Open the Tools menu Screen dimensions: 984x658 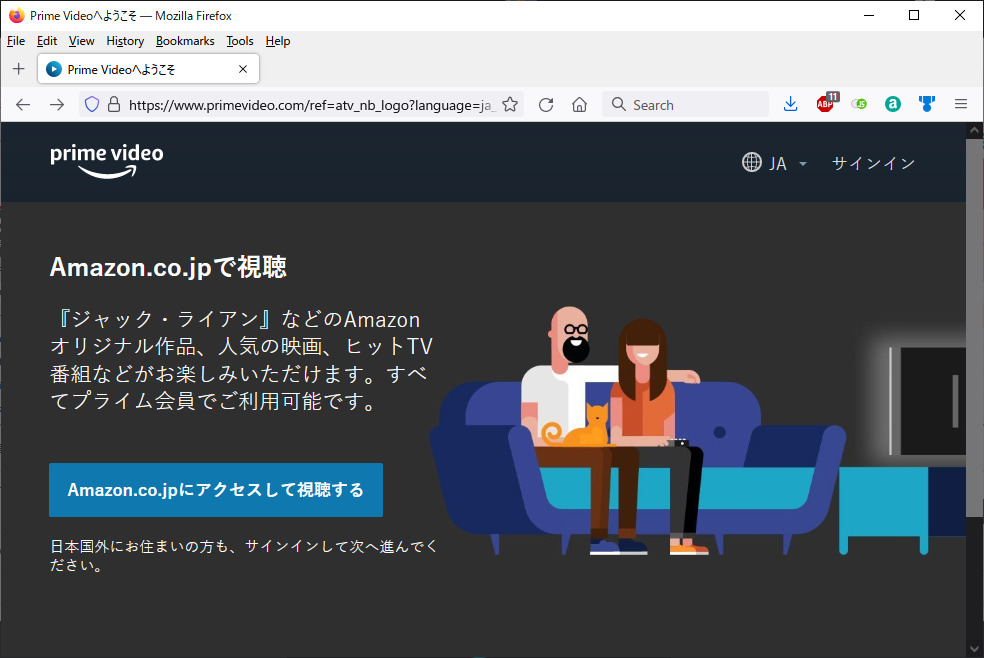(240, 41)
